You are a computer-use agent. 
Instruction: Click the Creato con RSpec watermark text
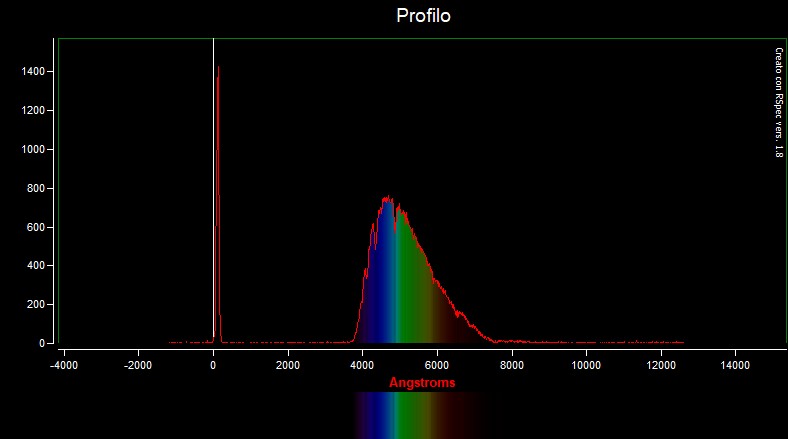pyautogui.click(x=778, y=102)
